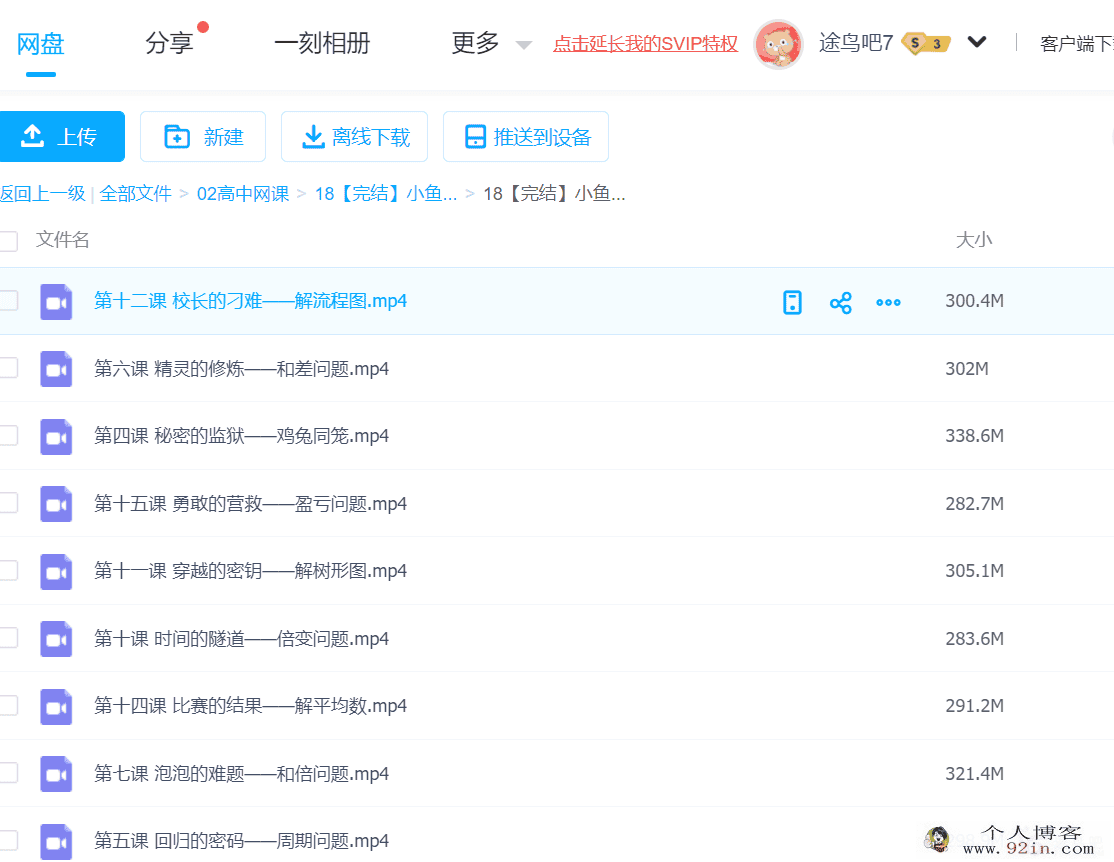Click the video icon of 第五课 回归的密码

point(56,841)
